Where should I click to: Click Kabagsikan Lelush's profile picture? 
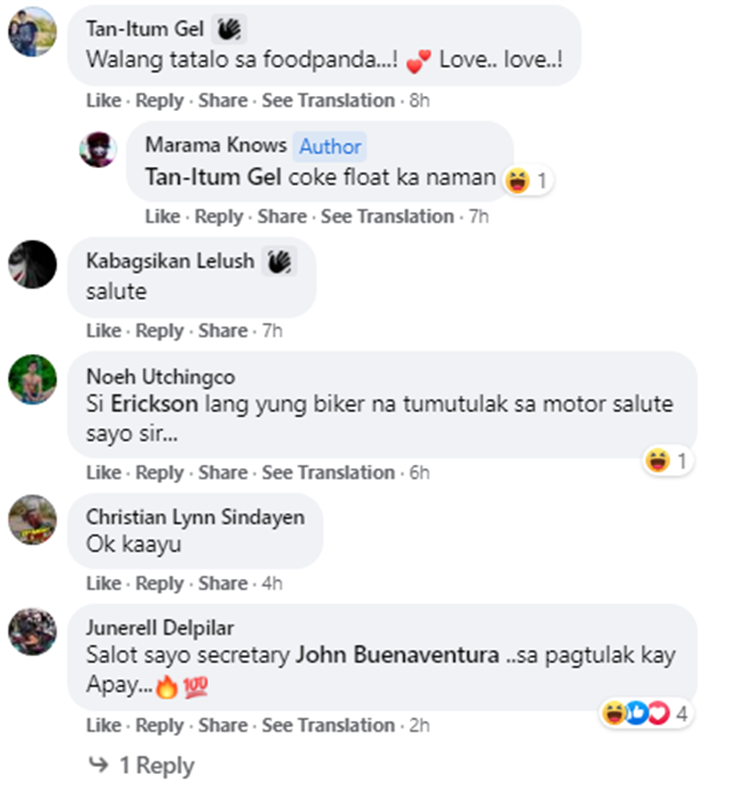(31, 265)
